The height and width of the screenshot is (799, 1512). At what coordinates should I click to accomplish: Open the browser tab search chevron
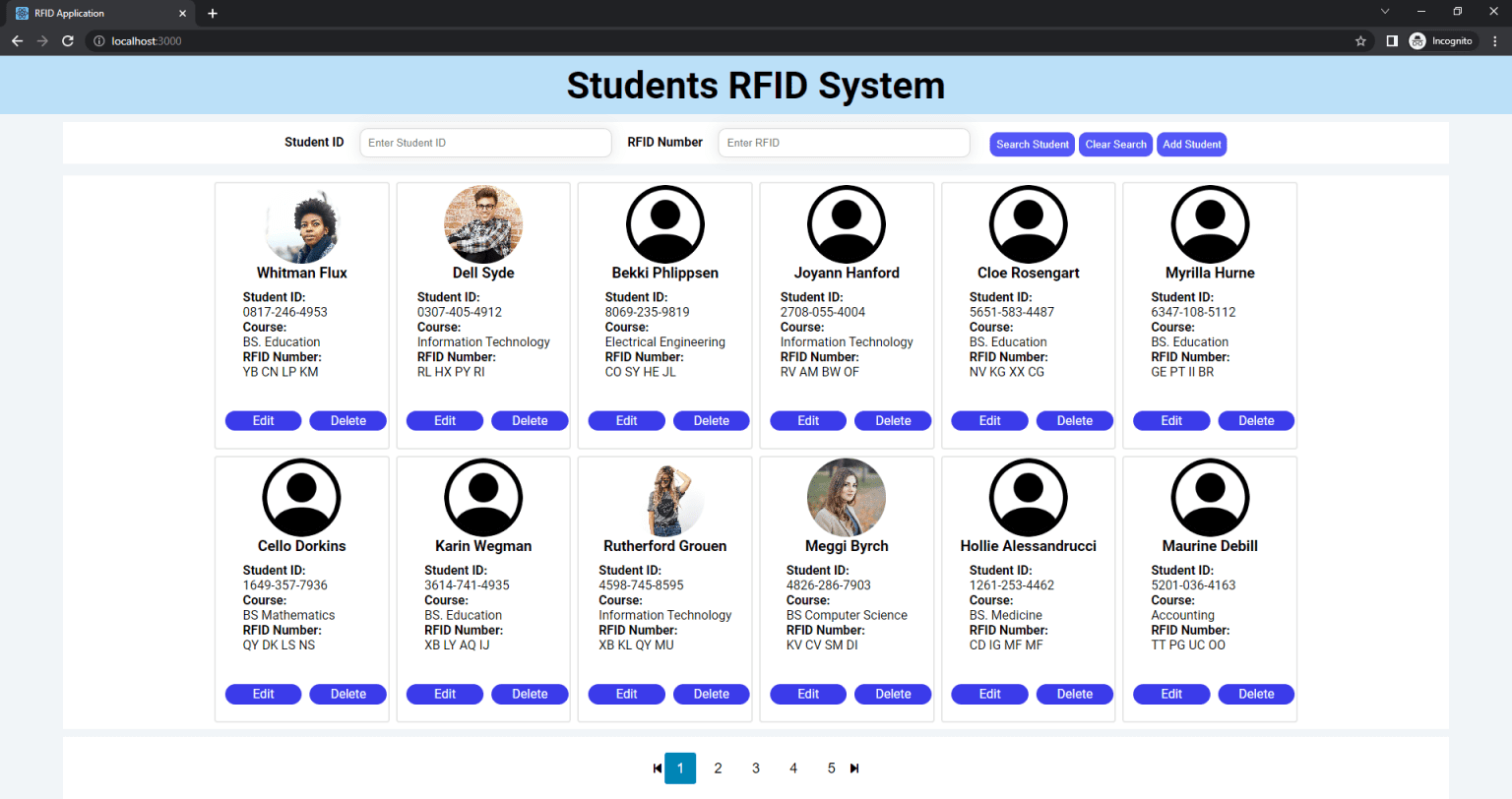[1384, 11]
